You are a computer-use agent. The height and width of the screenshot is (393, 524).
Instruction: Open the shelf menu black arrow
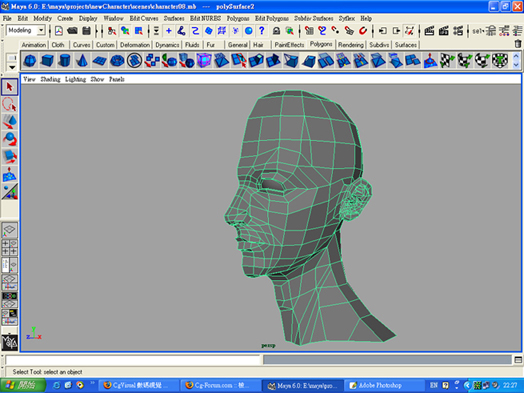click(x=12, y=67)
